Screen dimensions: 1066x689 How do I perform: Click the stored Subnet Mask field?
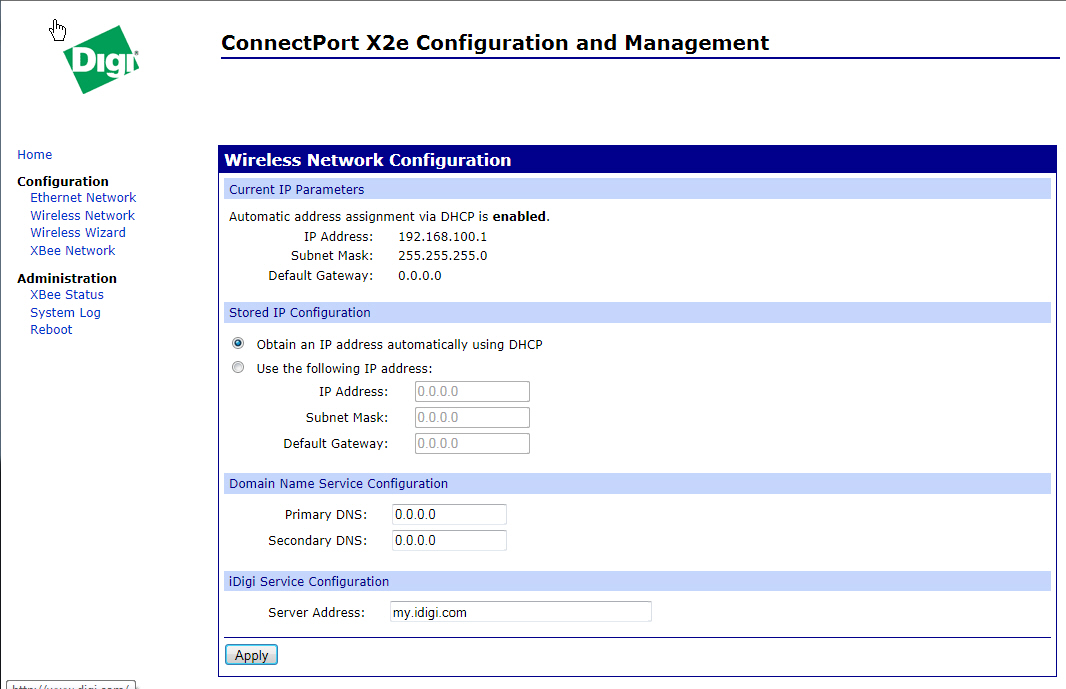pyautogui.click(x=472, y=418)
